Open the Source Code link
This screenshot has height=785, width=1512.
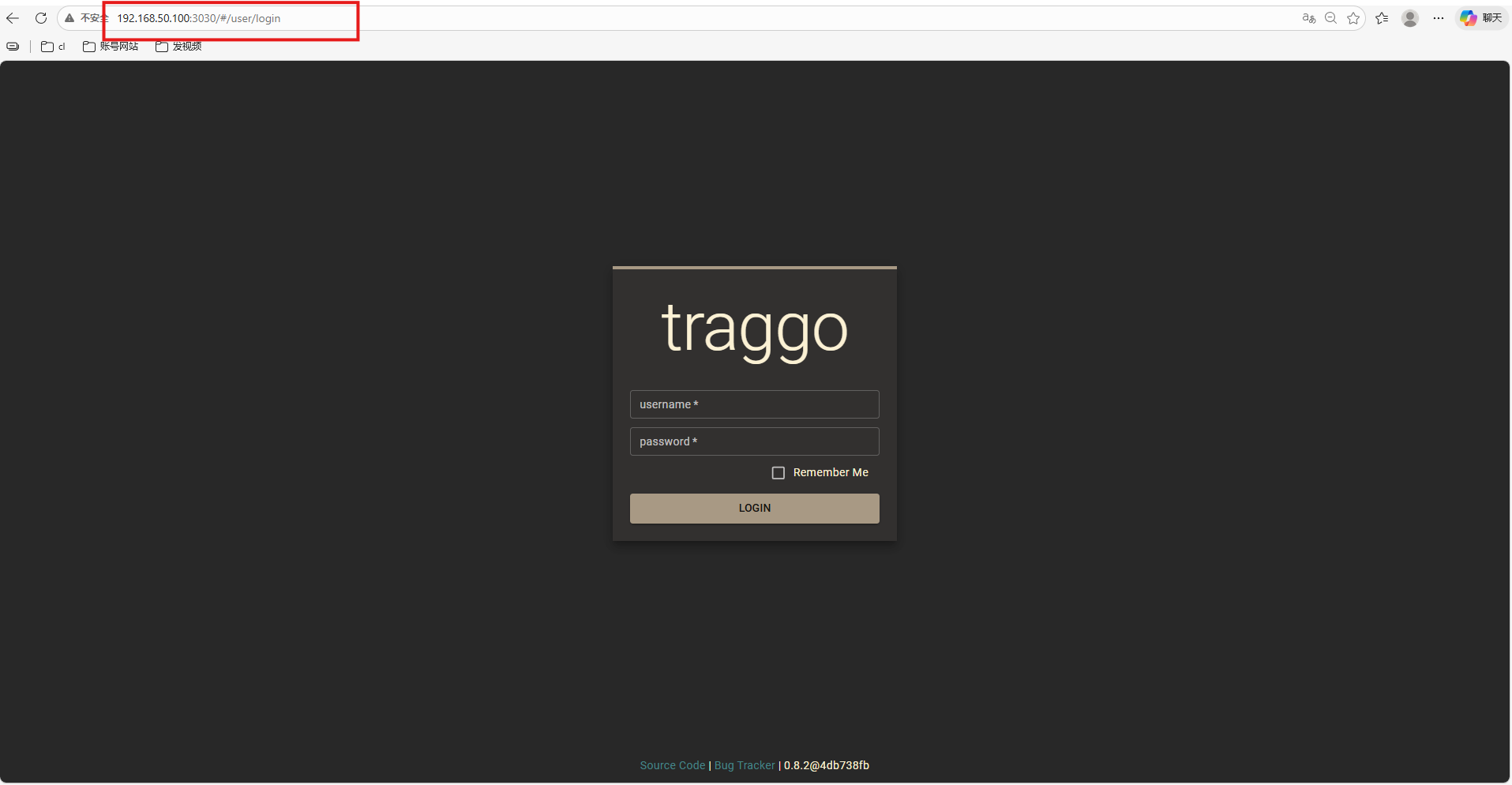tap(672, 765)
